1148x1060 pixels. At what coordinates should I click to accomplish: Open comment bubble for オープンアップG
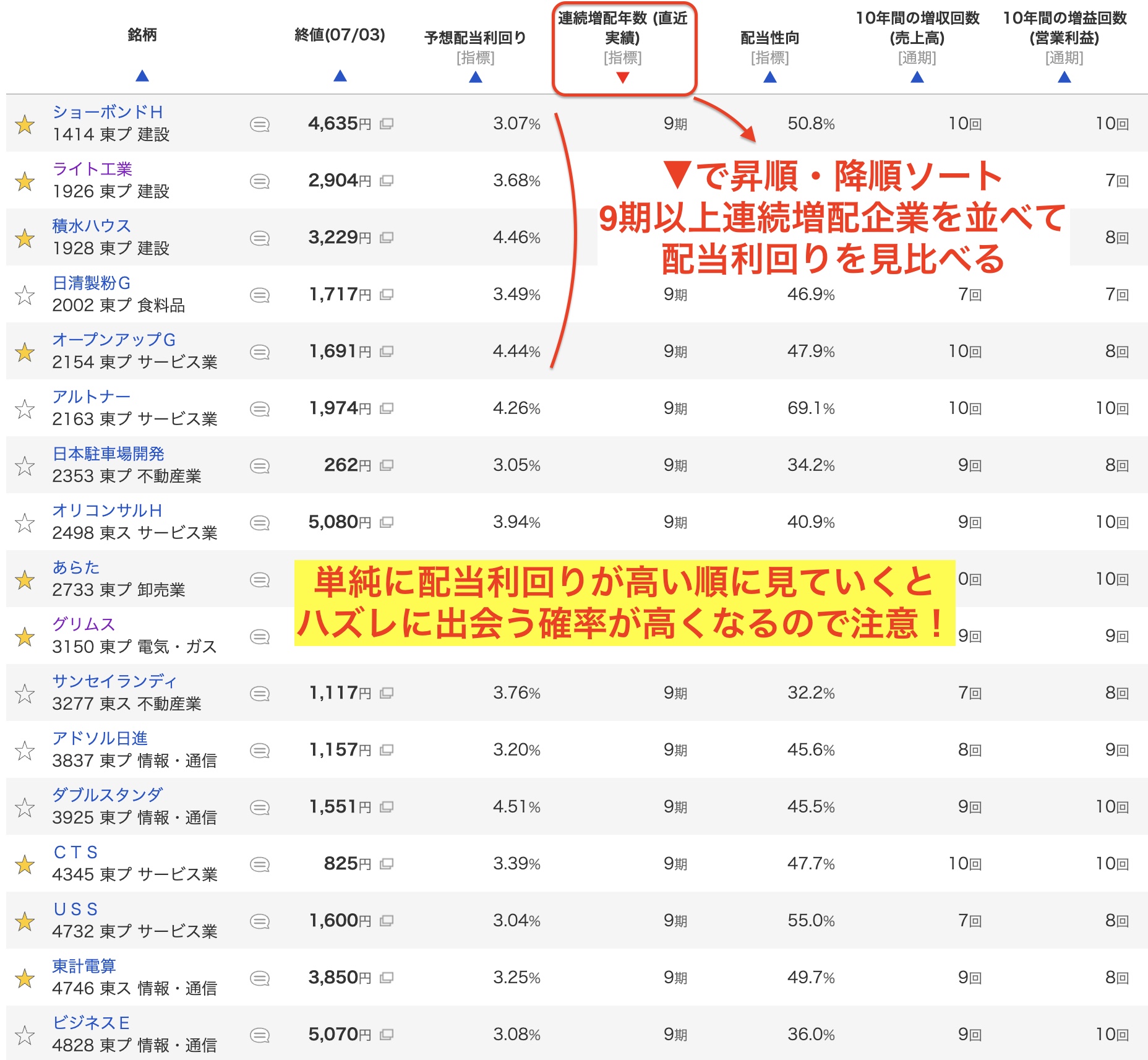[260, 352]
